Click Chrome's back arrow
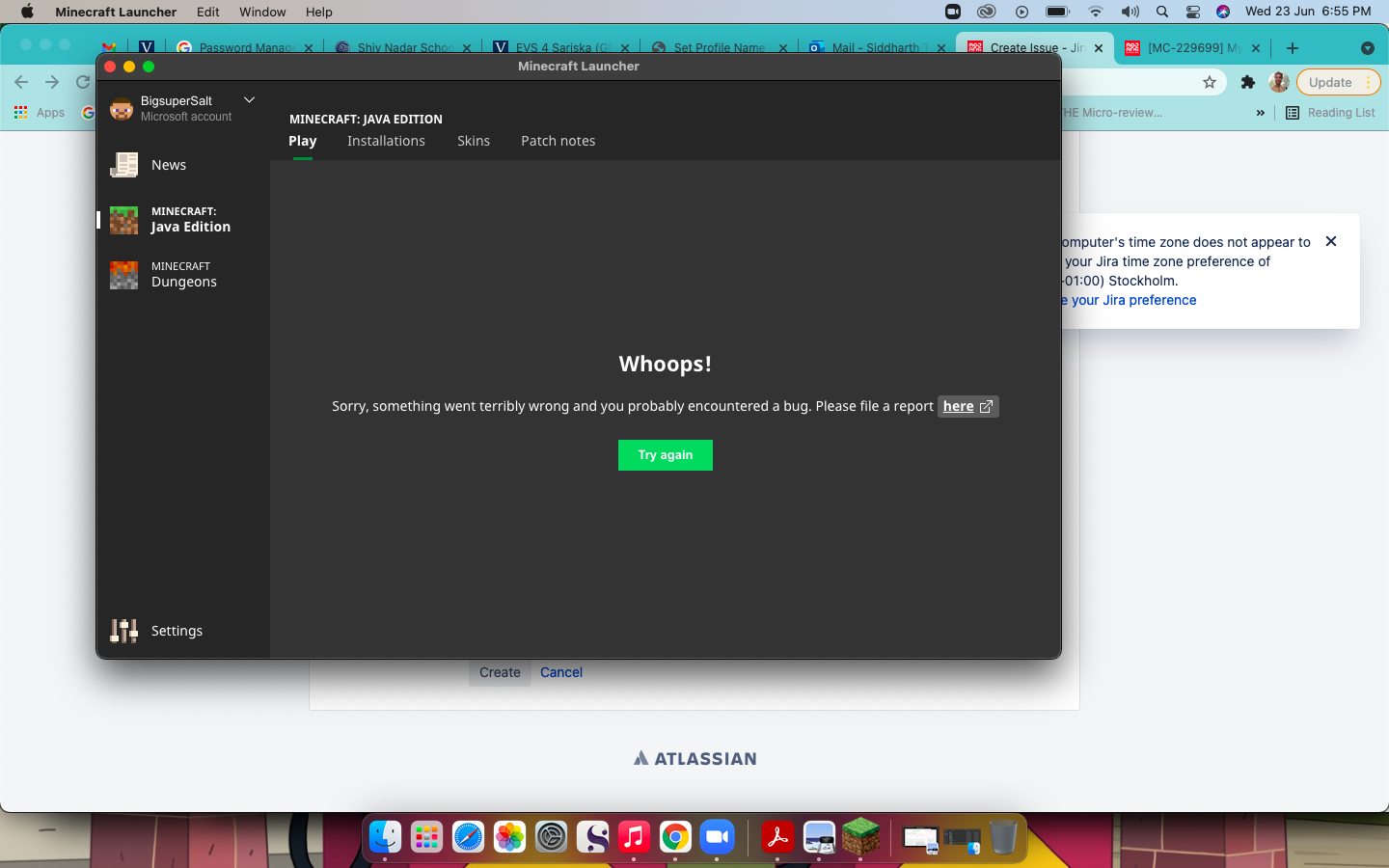 coord(21,82)
